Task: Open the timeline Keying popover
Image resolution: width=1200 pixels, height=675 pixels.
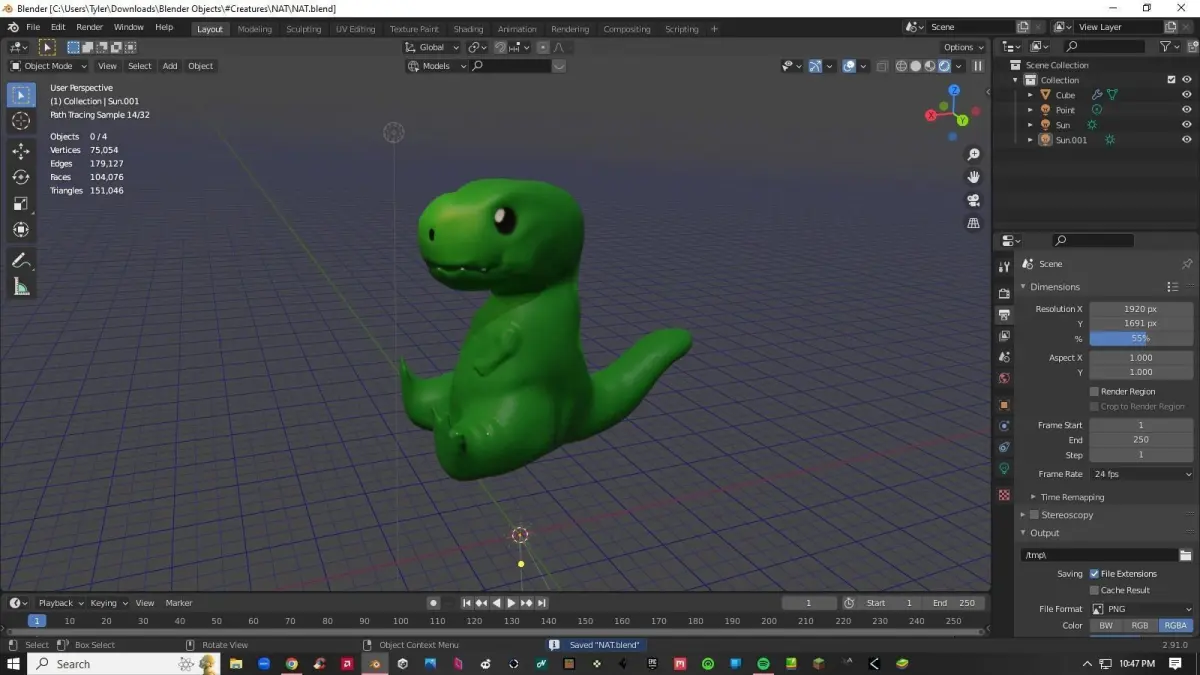Action: (109, 603)
